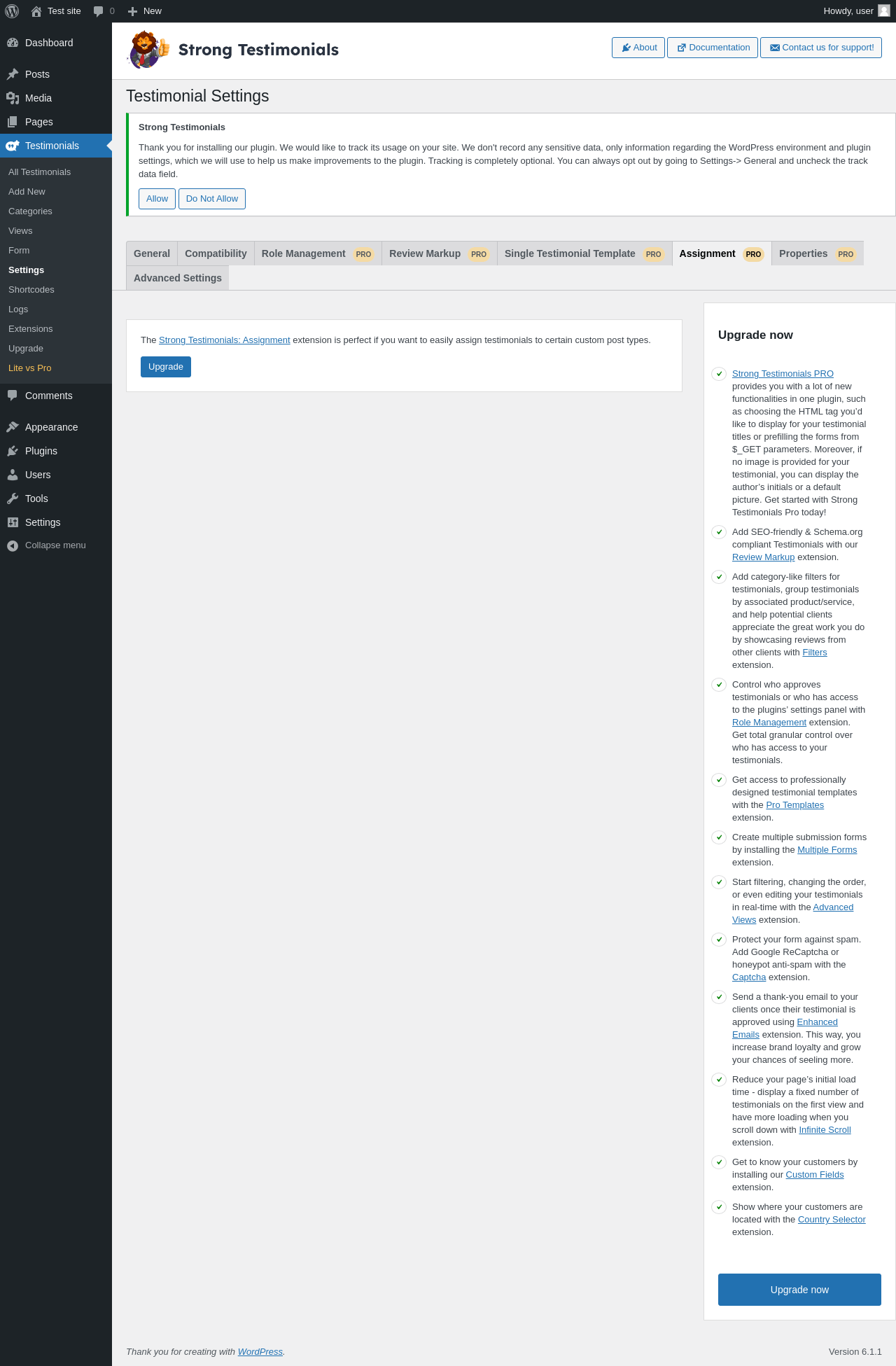Click the Test site name link

(64, 11)
